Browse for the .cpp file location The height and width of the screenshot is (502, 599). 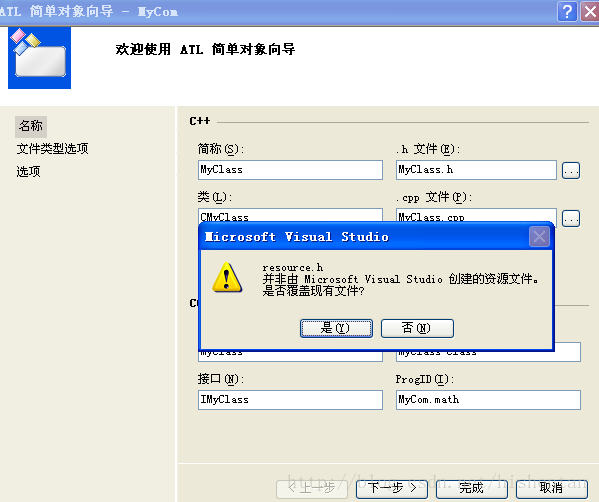571,219
